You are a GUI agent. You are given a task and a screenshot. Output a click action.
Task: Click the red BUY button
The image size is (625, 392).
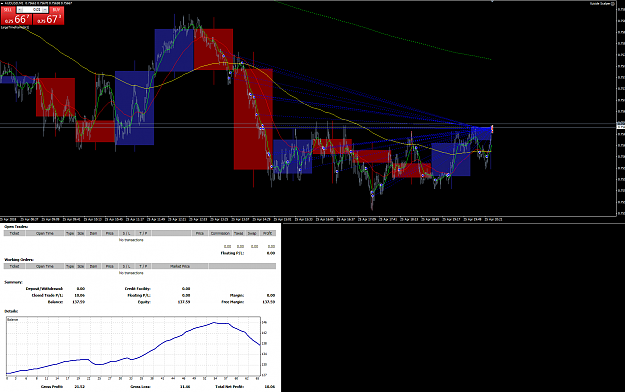tap(56, 10)
